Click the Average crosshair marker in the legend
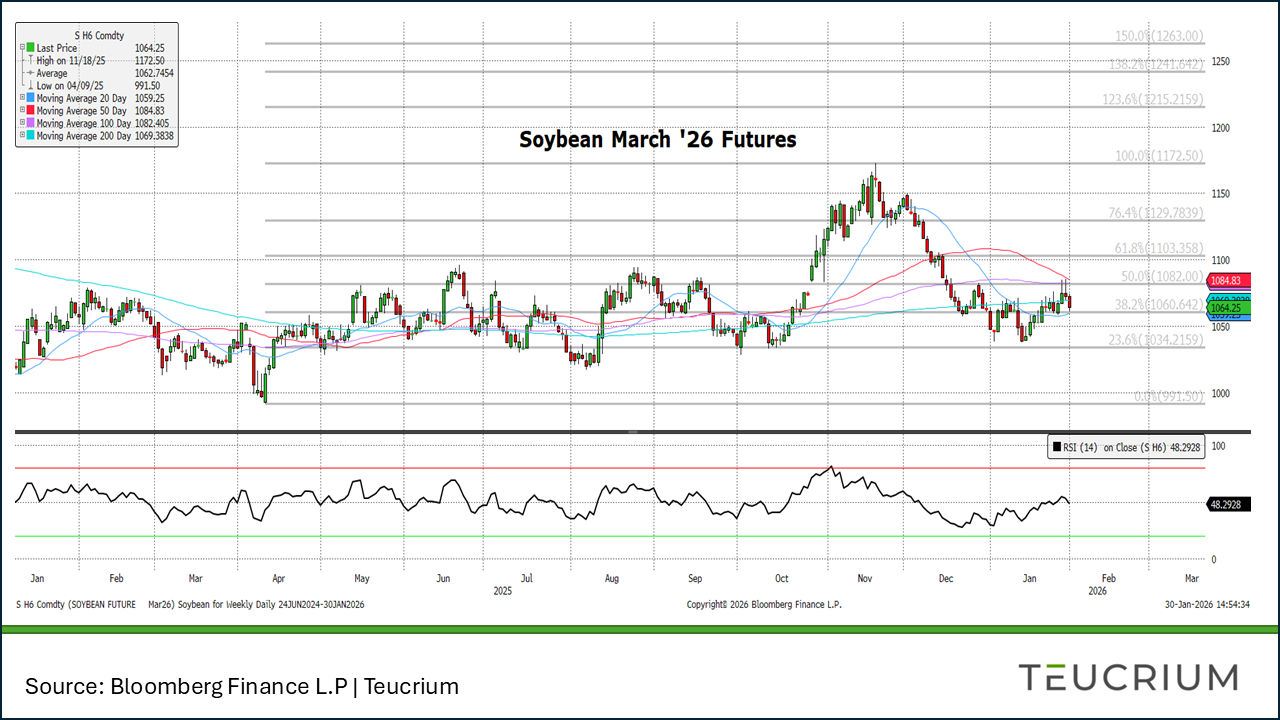 (30, 72)
